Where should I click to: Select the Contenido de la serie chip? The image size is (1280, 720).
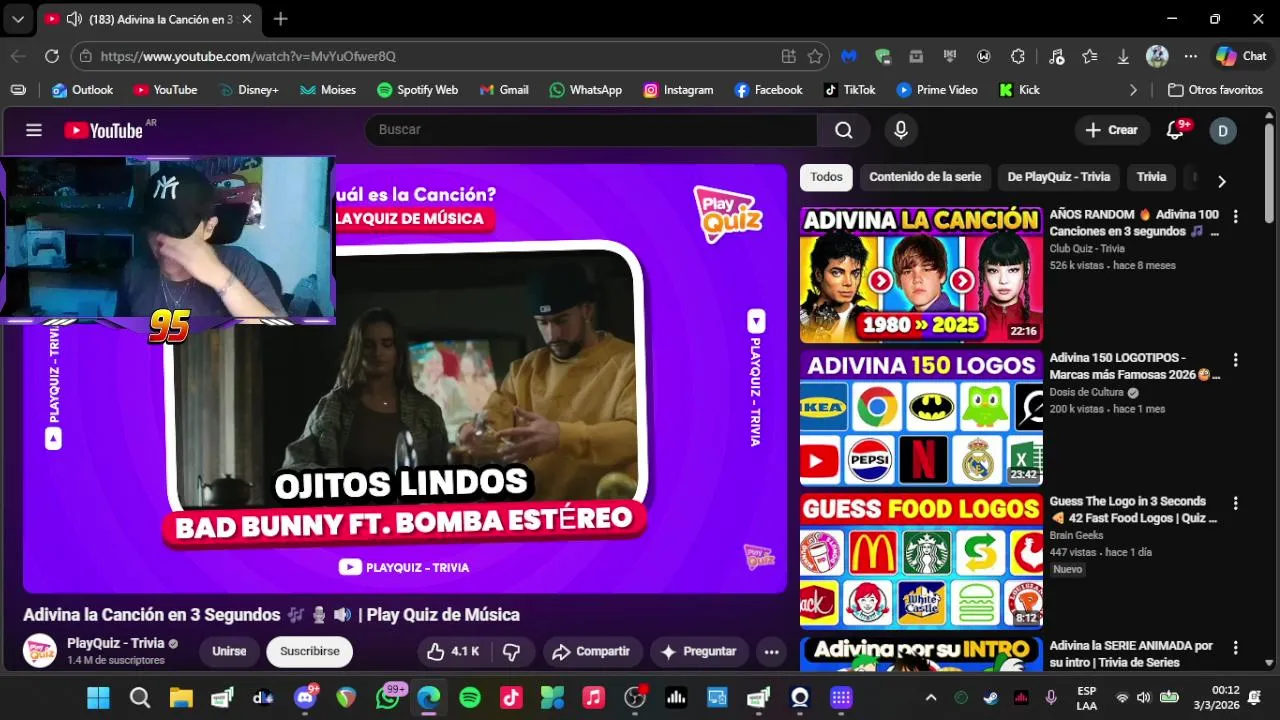pyautogui.click(x=925, y=177)
